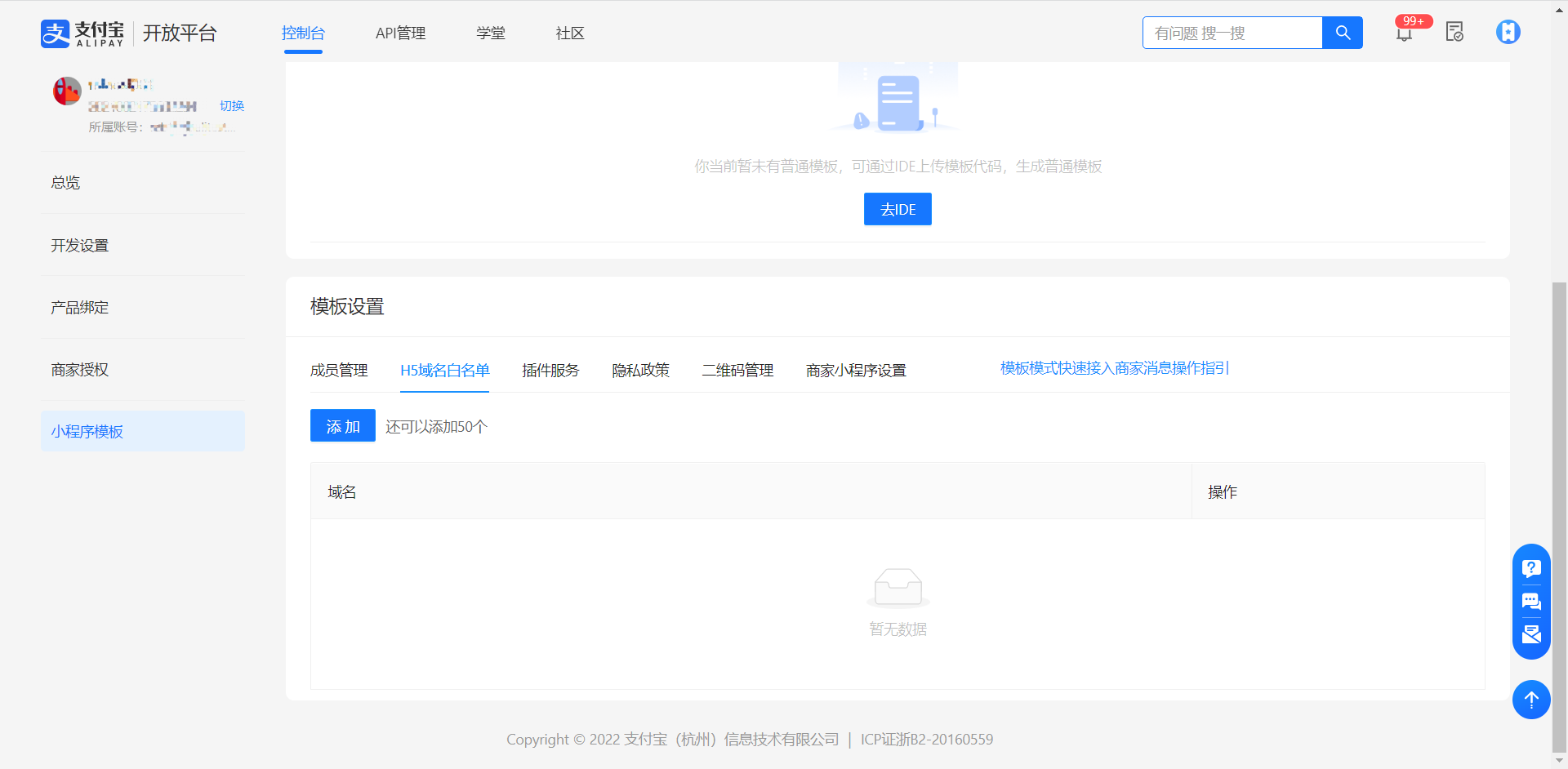Select the 成员管理 tab

pos(339,371)
